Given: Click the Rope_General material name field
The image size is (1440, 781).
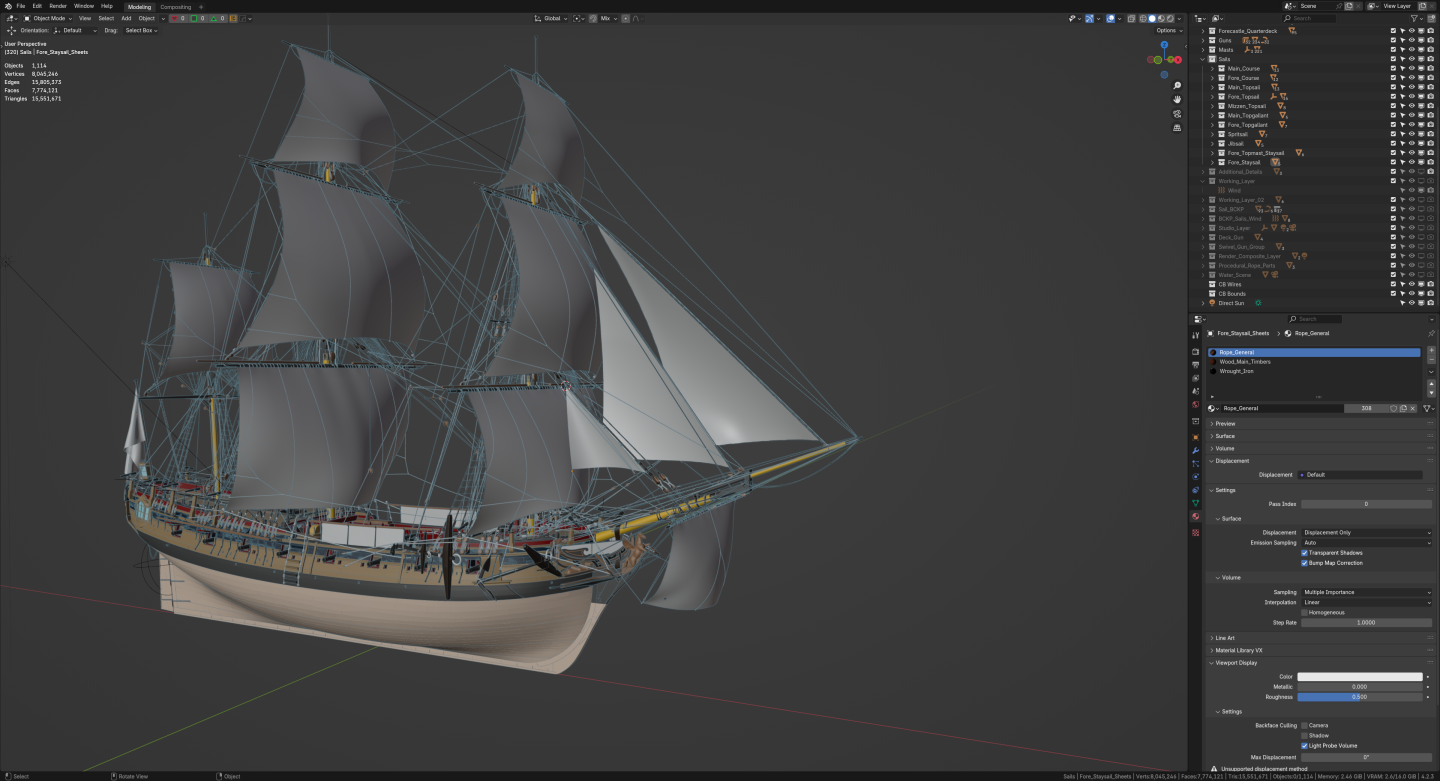Looking at the screenshot, I should tap(1282, 408).
